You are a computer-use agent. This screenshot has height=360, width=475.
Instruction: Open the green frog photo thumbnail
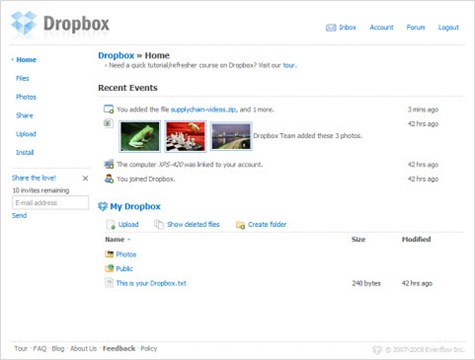pyautogui.click(x=140, y=136)
